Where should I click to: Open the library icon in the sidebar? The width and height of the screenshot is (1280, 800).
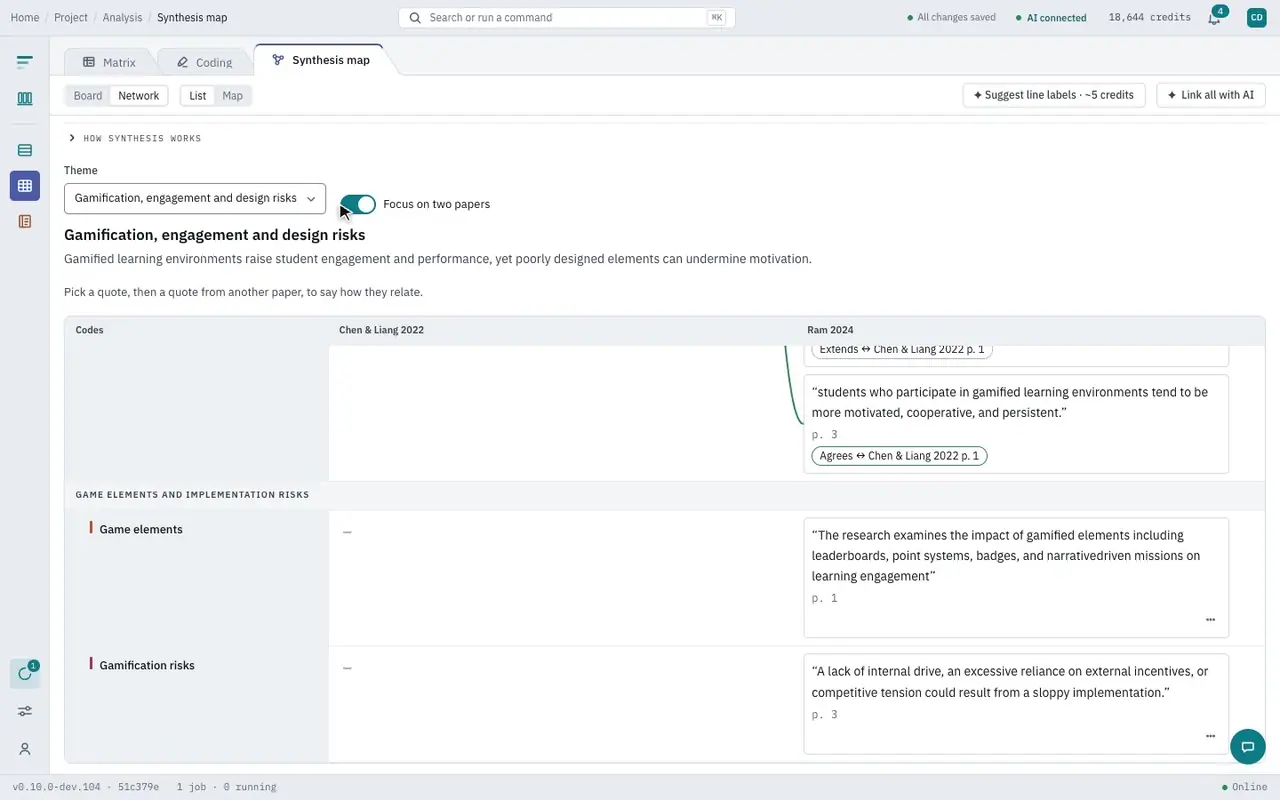pyautogui.click(x=25, y=99)
